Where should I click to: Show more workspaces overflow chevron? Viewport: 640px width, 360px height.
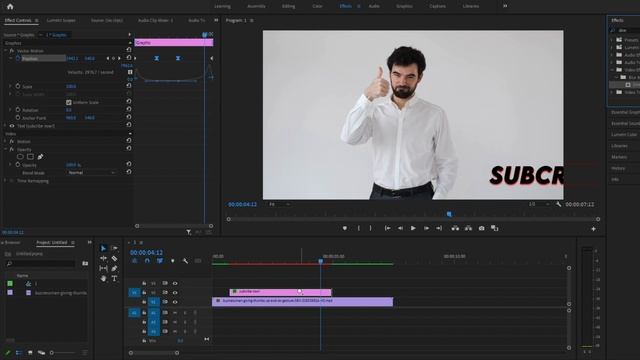point(505,6)
